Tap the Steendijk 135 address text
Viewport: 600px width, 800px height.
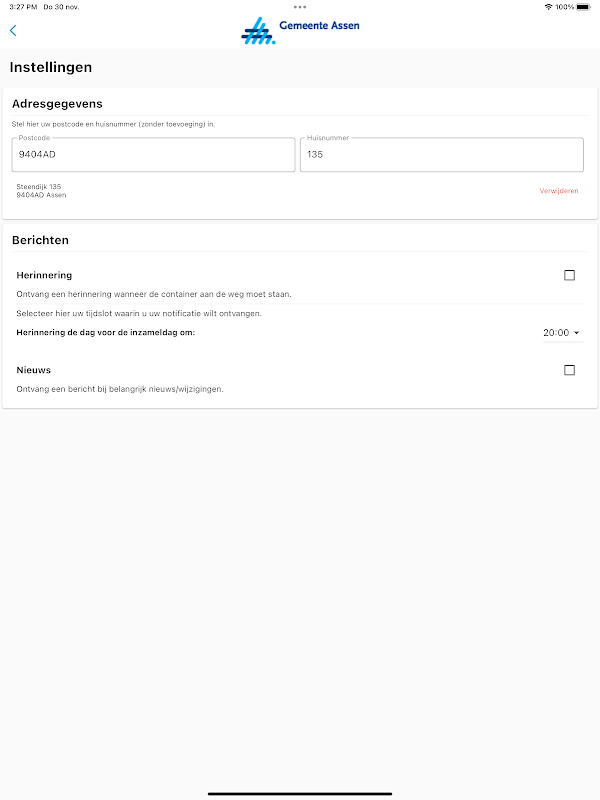click(x=40, y=187)
